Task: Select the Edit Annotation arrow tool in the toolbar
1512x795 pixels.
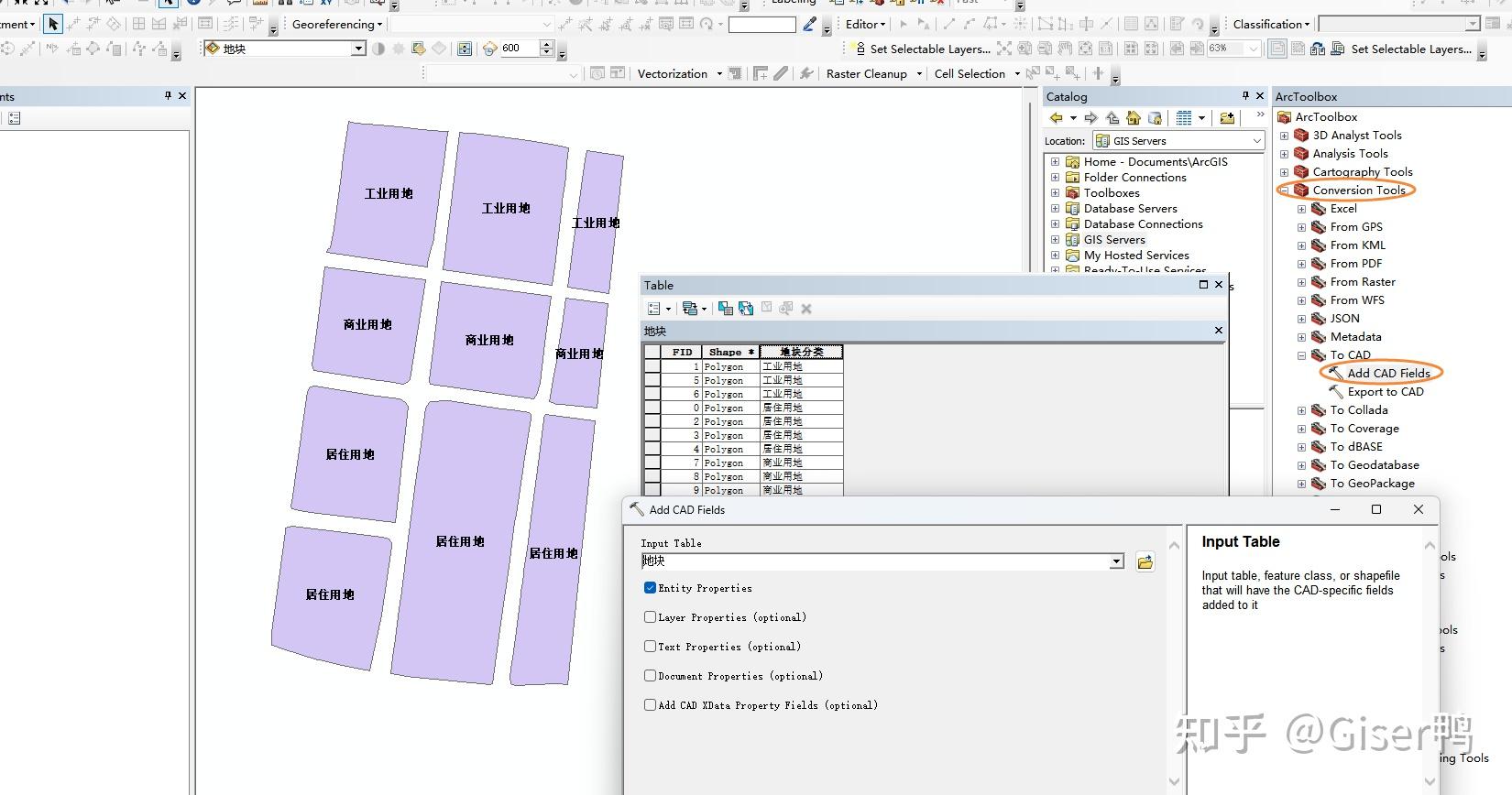Action: (x=53, y=24)
